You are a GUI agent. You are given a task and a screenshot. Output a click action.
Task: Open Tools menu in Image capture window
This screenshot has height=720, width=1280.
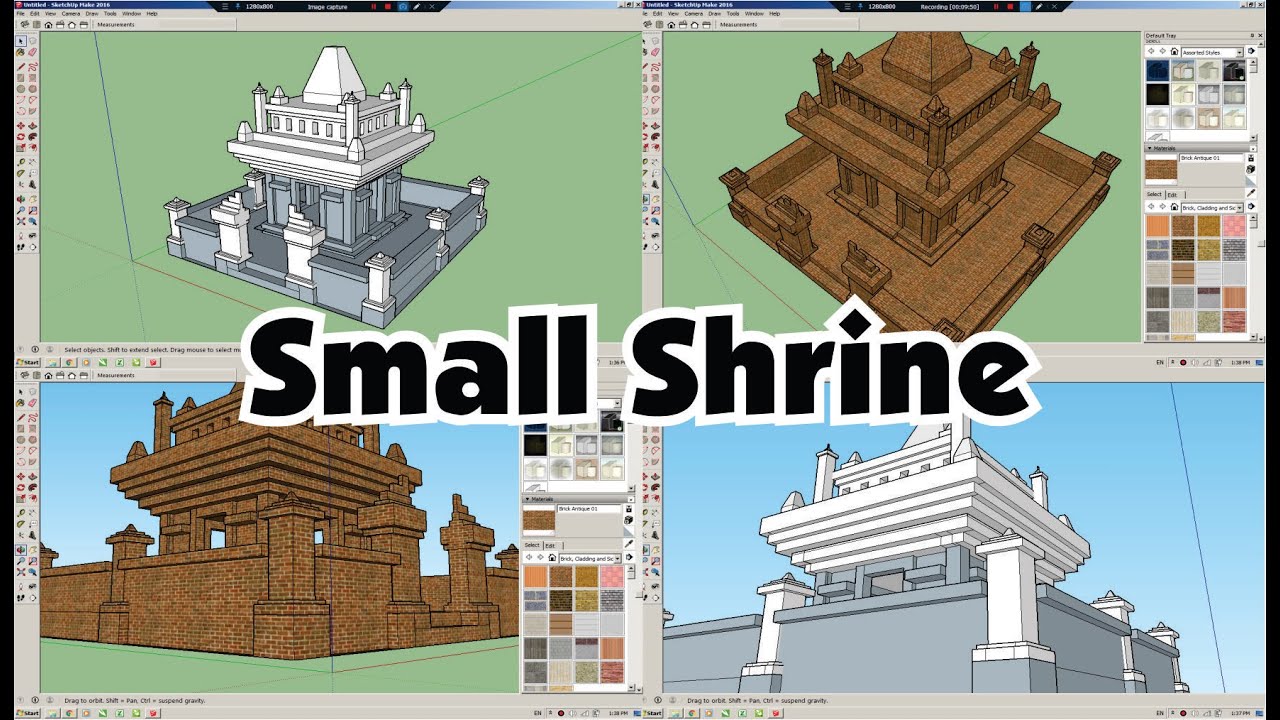point(110,13)
